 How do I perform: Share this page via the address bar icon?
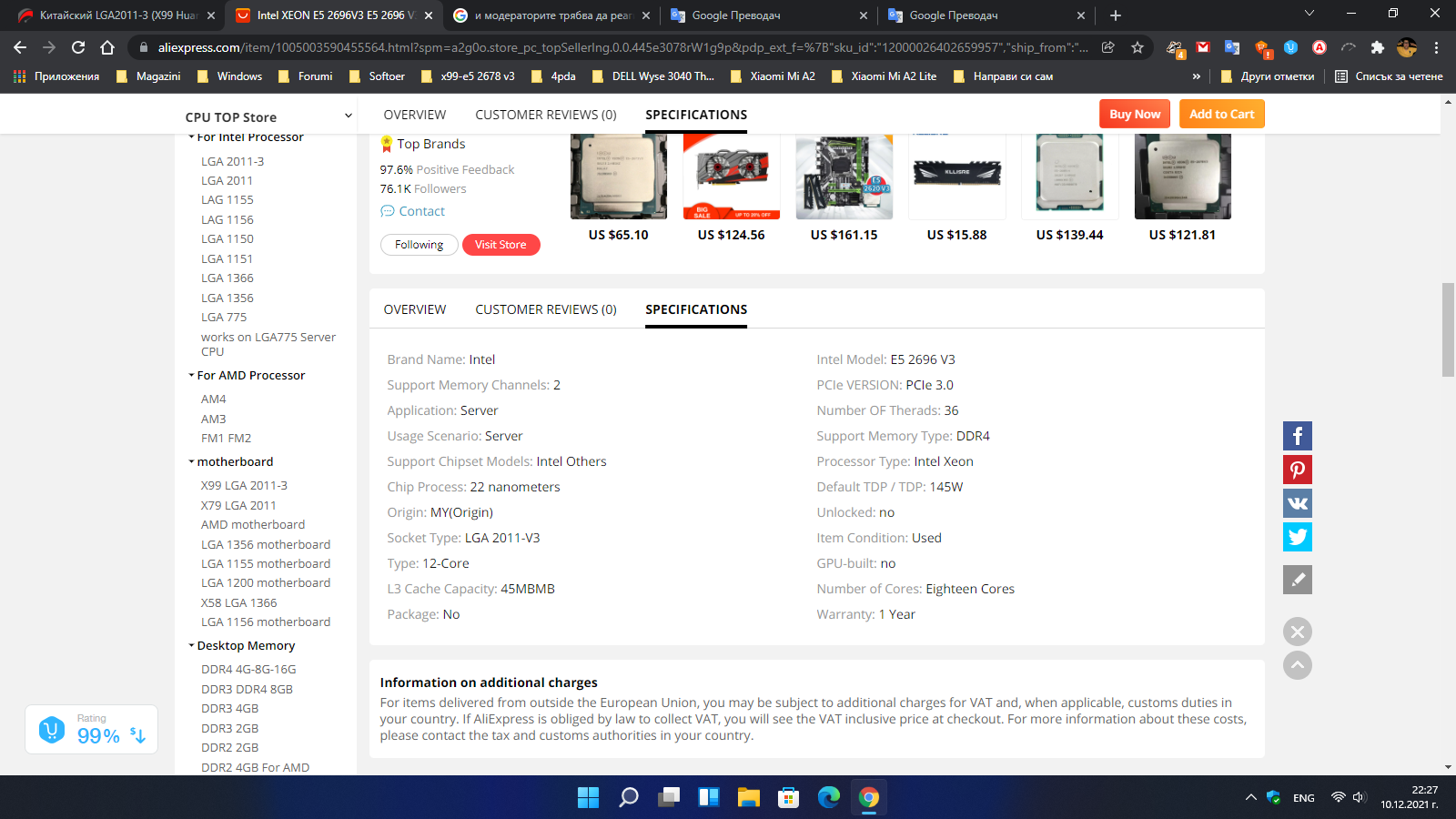(x=1108, y=47)
